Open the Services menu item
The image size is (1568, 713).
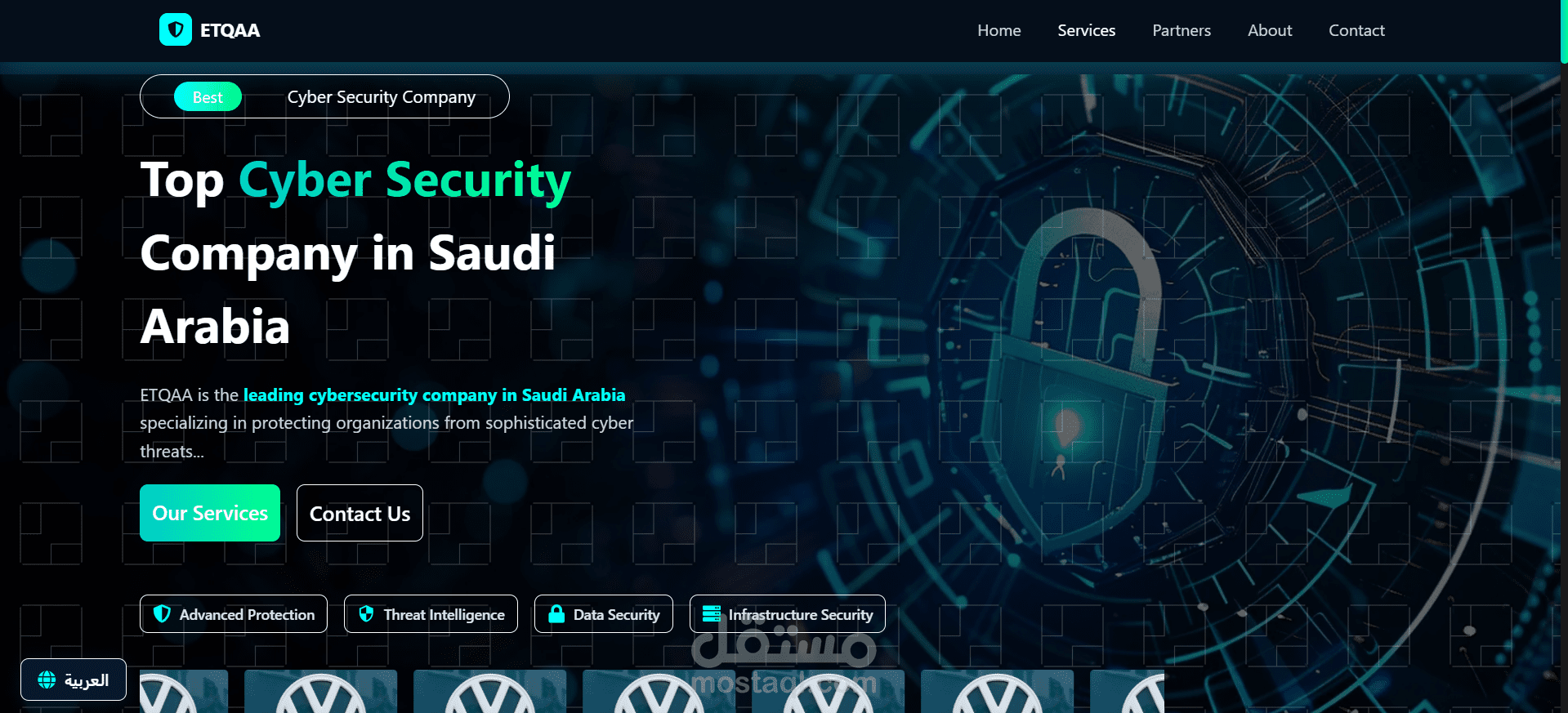[x=1086, y=30]
